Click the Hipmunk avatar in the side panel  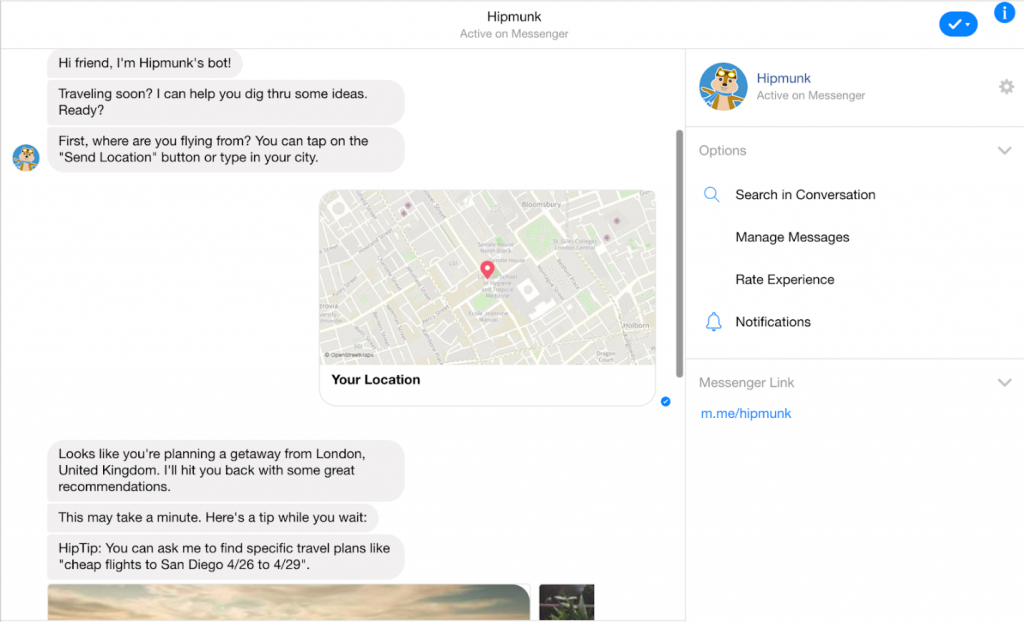point(723,86)
